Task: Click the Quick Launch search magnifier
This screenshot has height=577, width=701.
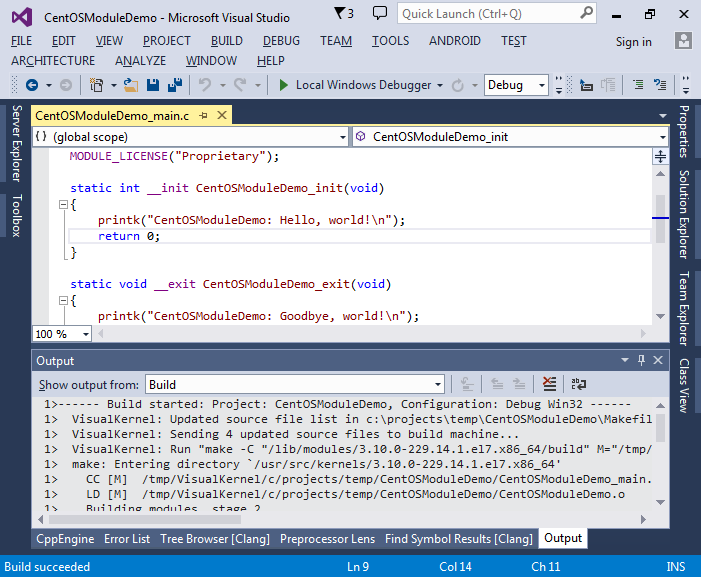Action: tap(586, 13)
